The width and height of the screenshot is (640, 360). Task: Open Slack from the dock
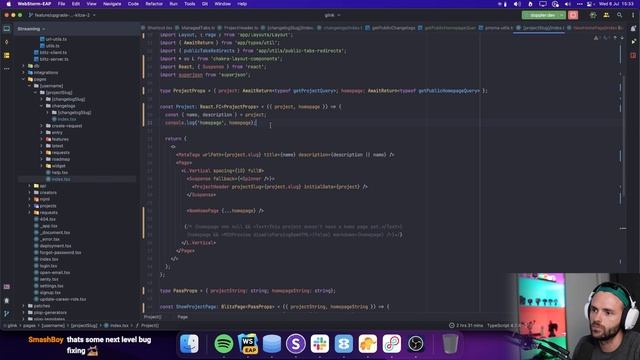[320, 344]
